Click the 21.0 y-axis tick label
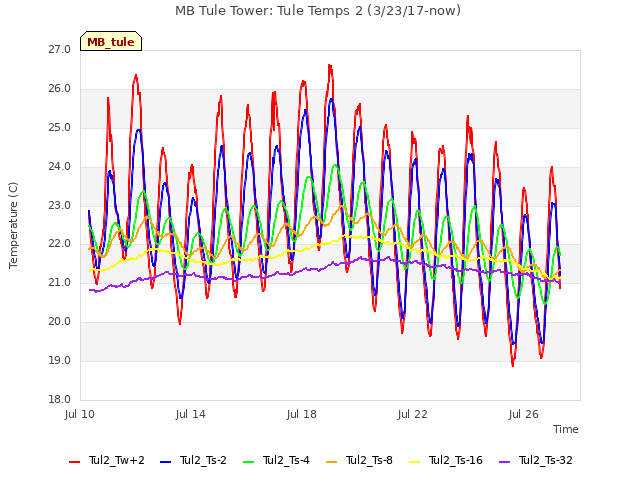This screenshot has height=480, width=640. coord(60,282)
